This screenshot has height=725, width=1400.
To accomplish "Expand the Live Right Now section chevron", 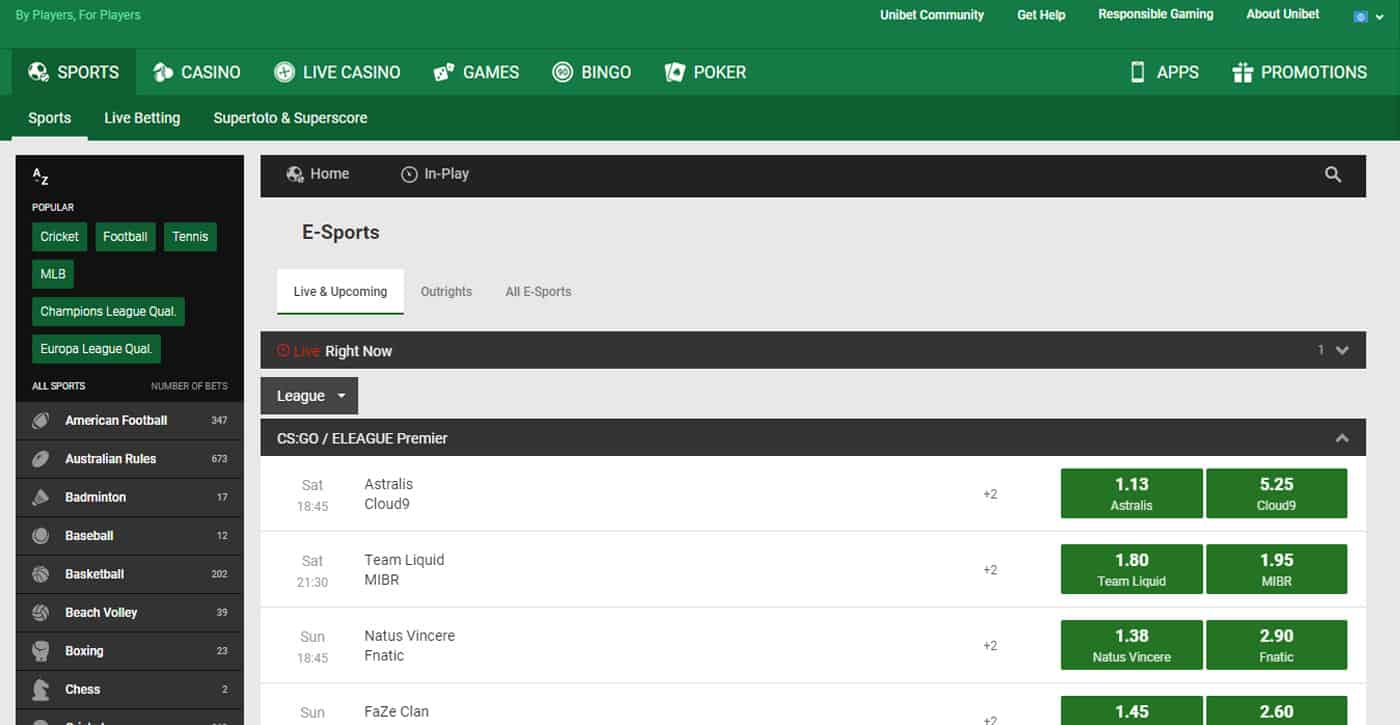I will [1342, 351].
